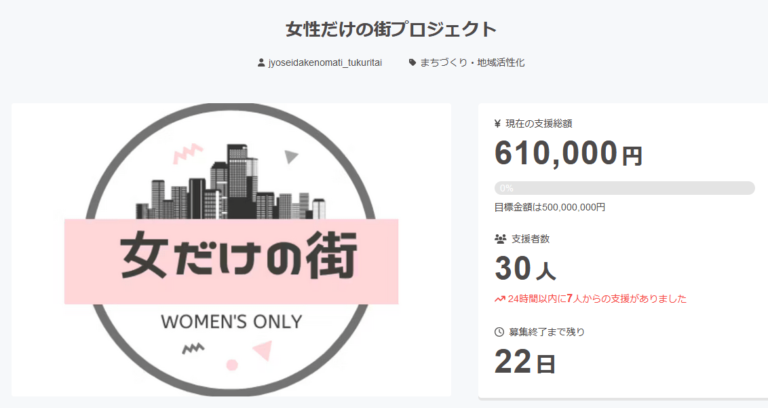Viewport: 768px width, 408px height.
Task: Click the 0% funding progress bar
Action: click(x=624, y=188)
